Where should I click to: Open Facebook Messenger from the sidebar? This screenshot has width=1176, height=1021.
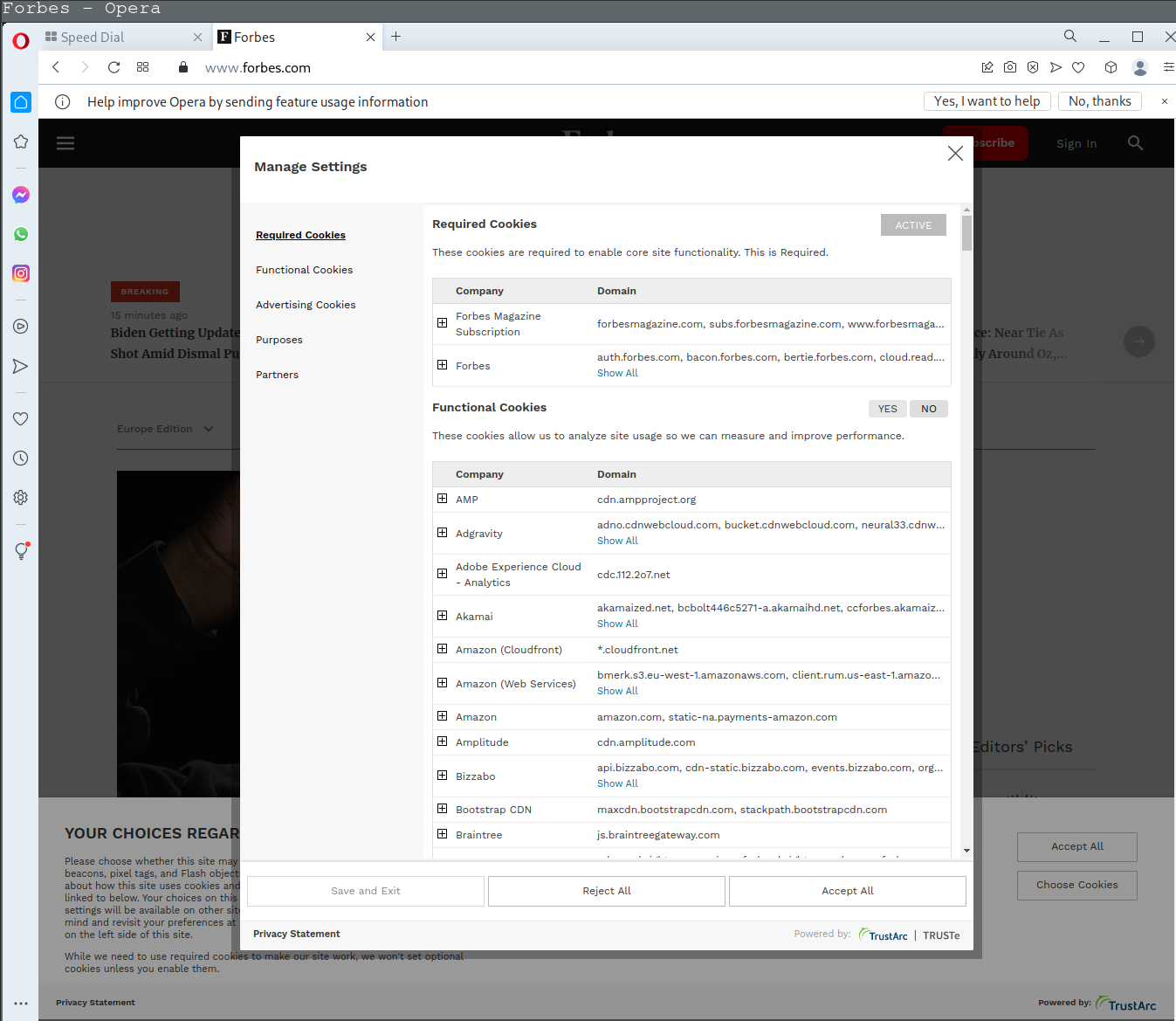click(20, 195)
